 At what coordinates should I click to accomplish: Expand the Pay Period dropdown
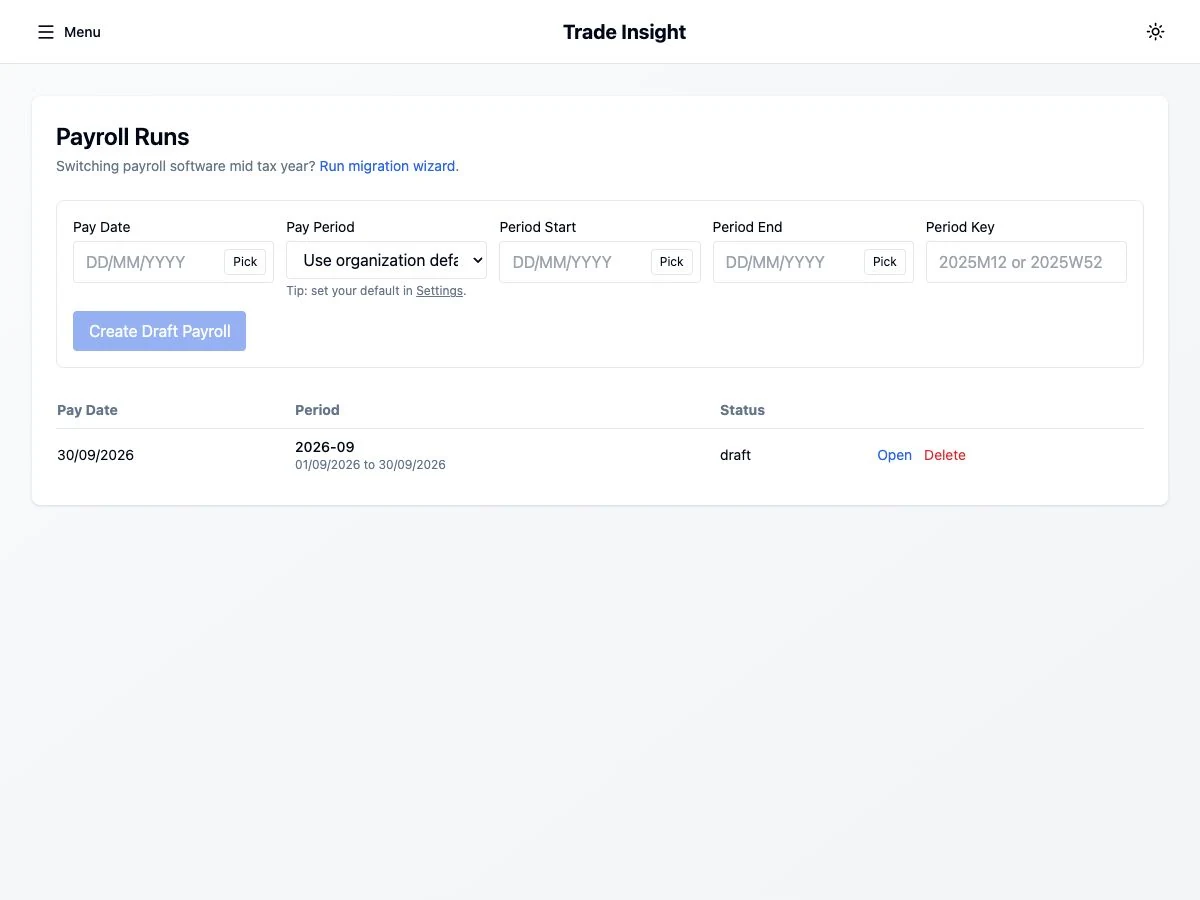click(386, 260)
